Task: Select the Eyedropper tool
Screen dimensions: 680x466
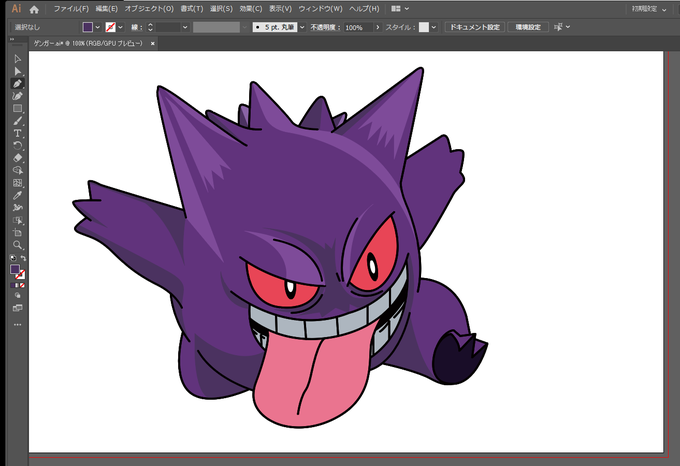Action: [17, 196]
